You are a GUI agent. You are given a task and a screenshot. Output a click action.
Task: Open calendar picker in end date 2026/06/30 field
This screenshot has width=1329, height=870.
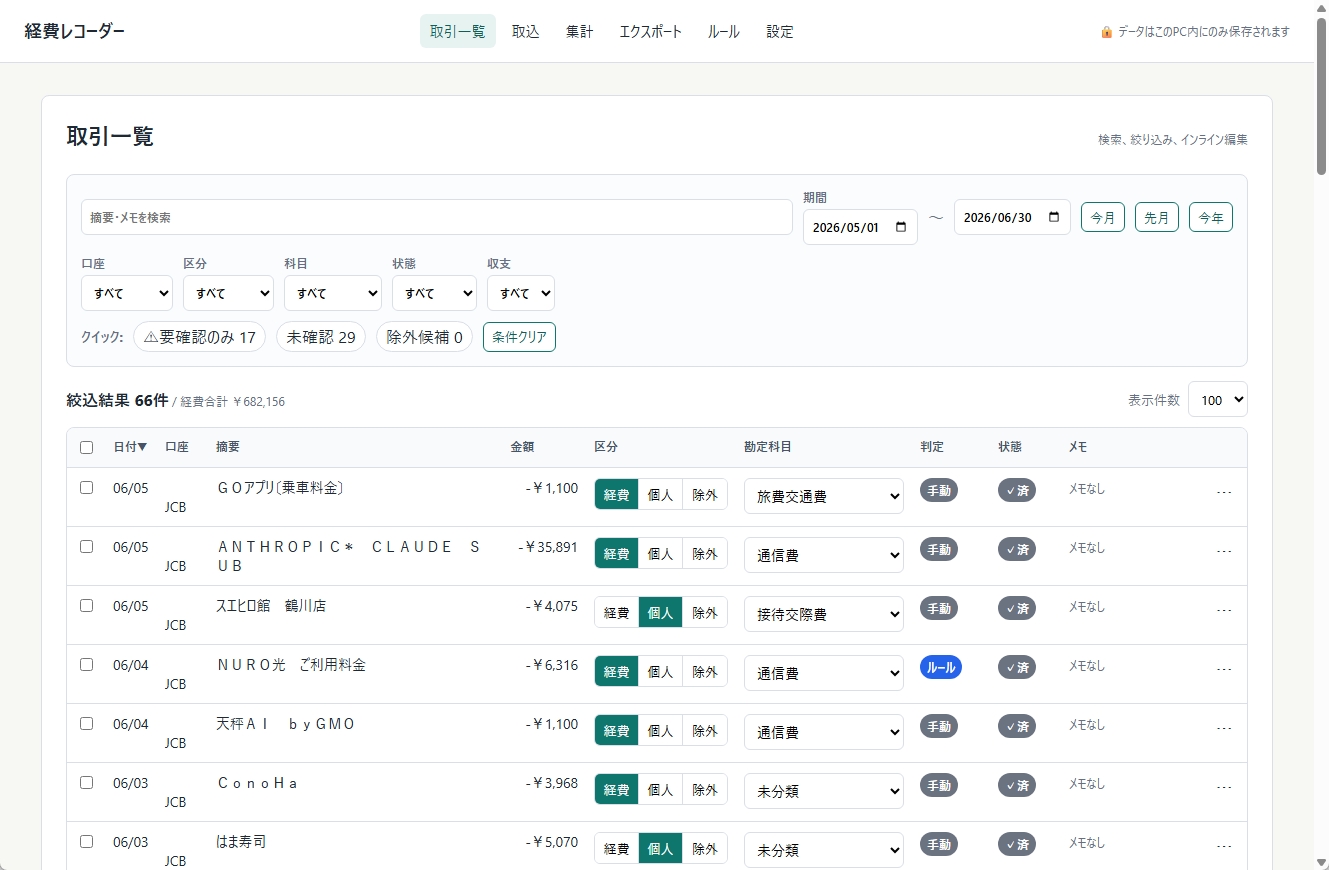click(x=1054, y=217)
